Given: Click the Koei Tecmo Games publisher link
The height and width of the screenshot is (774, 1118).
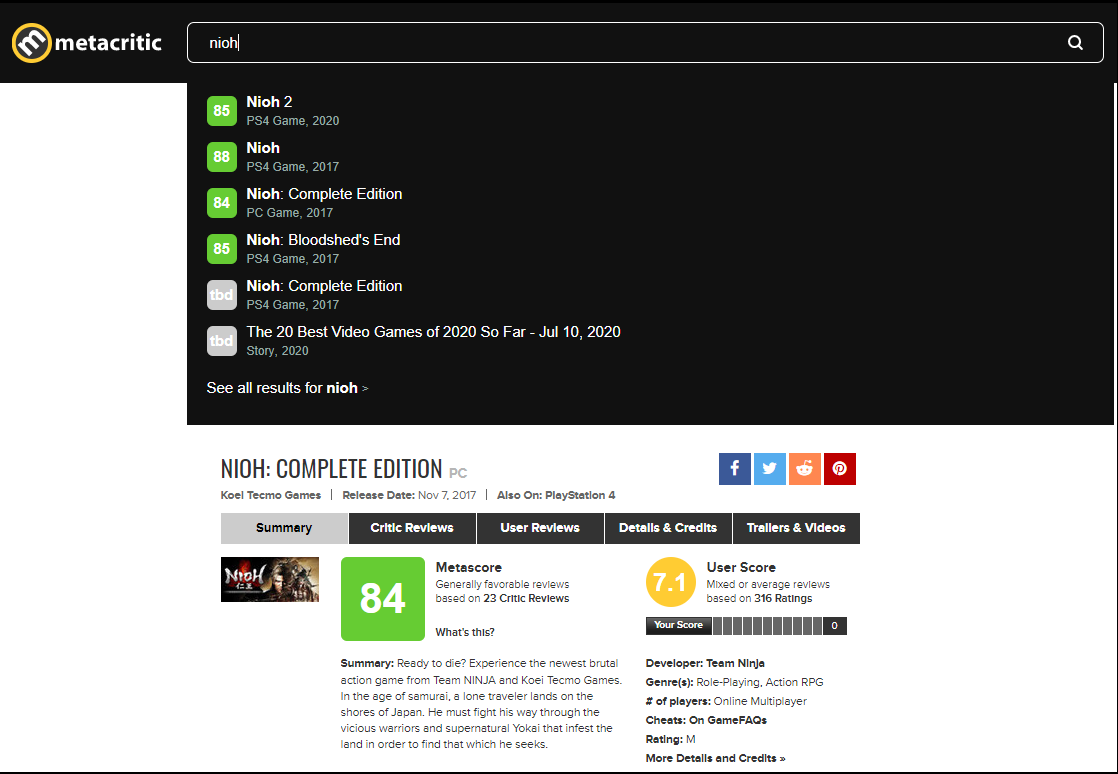Looking at the screenshot, I should coord(271,495).
